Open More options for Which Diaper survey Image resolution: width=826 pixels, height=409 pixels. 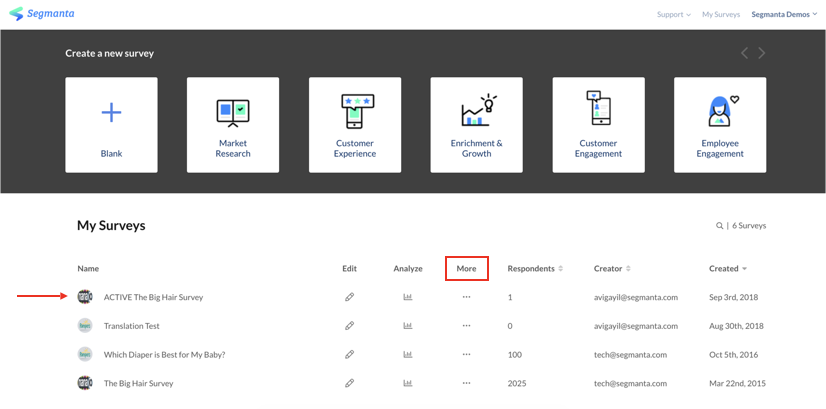[x=466, y=354]
